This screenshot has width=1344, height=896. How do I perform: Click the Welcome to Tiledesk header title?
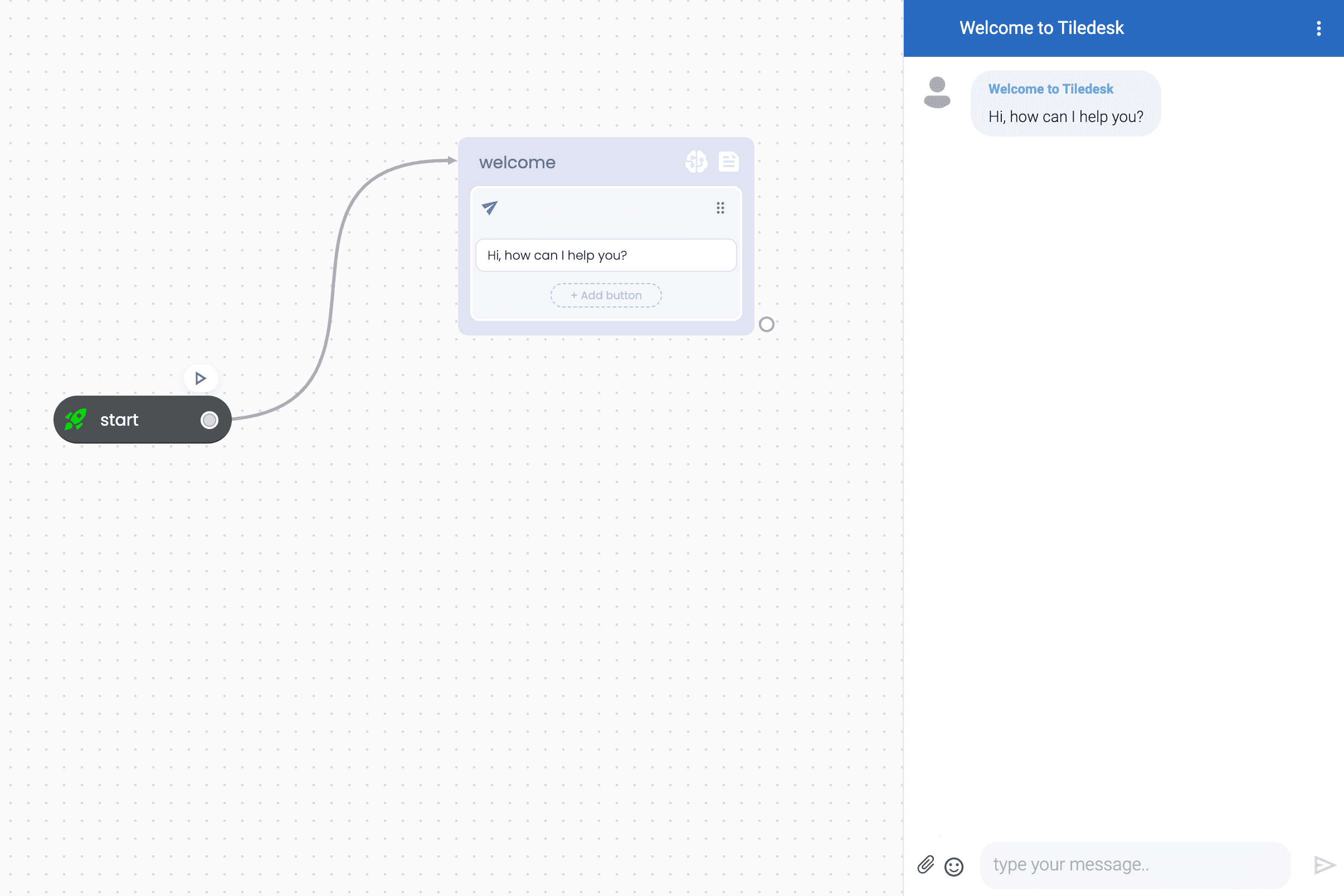pyautogui.click(x=1041, y=28)
